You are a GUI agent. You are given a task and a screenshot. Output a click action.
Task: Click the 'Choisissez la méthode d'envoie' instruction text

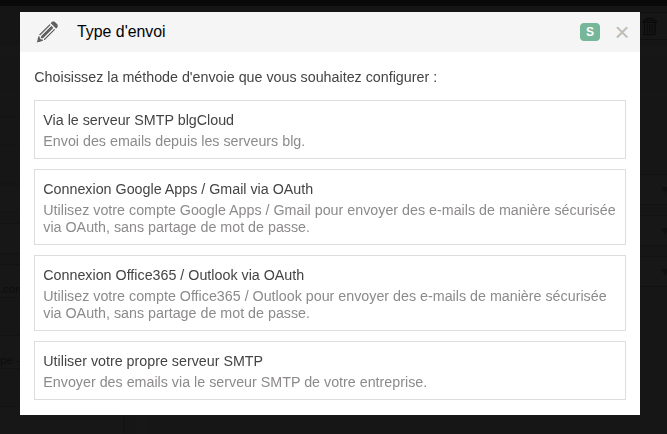[235, 76]
